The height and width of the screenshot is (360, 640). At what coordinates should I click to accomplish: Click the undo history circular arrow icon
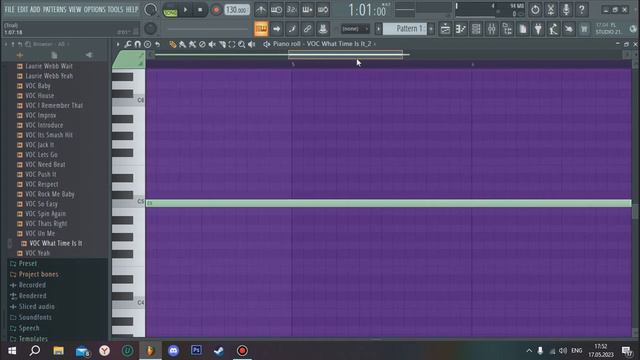(x=535, y=9)
